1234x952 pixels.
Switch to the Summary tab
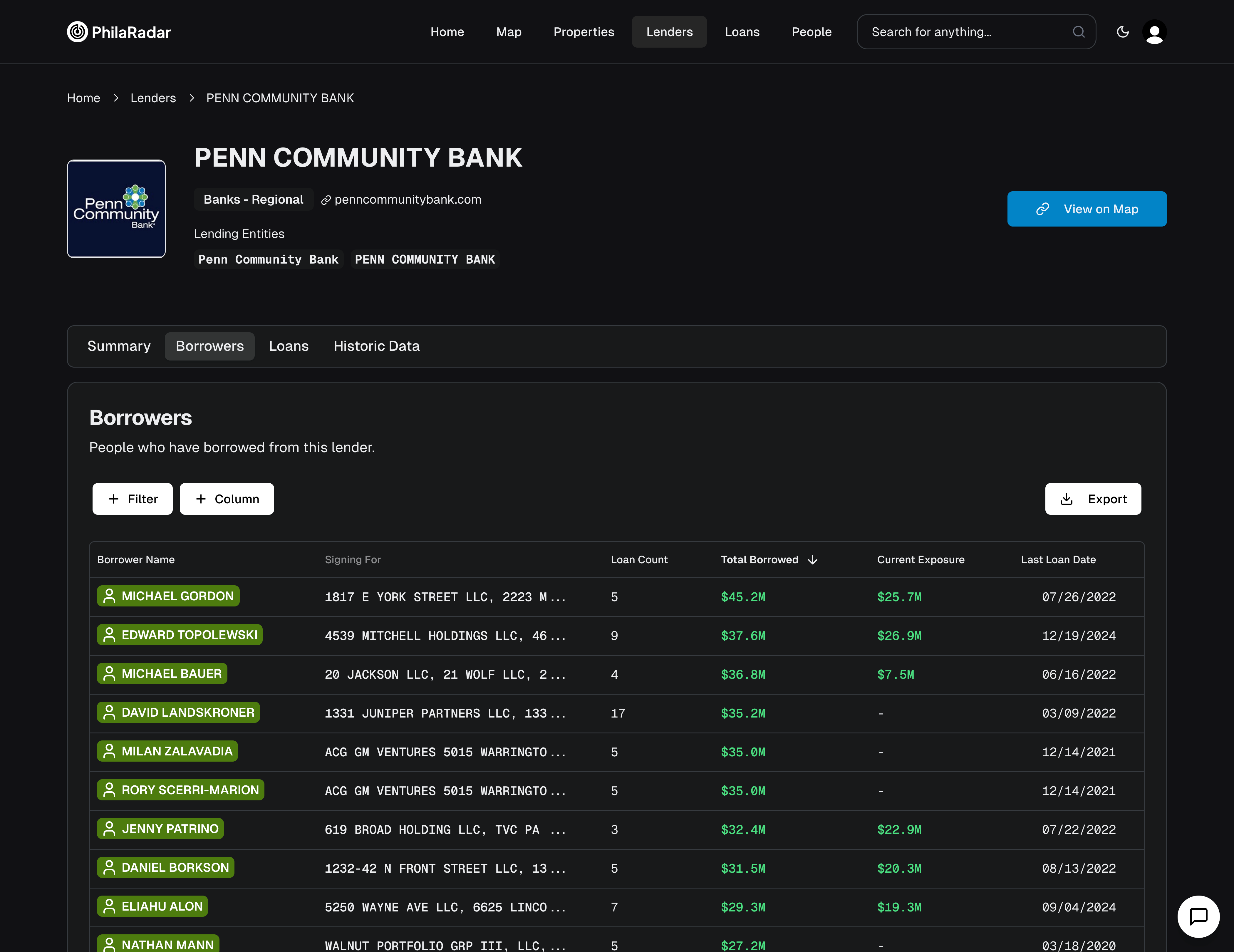119,346
